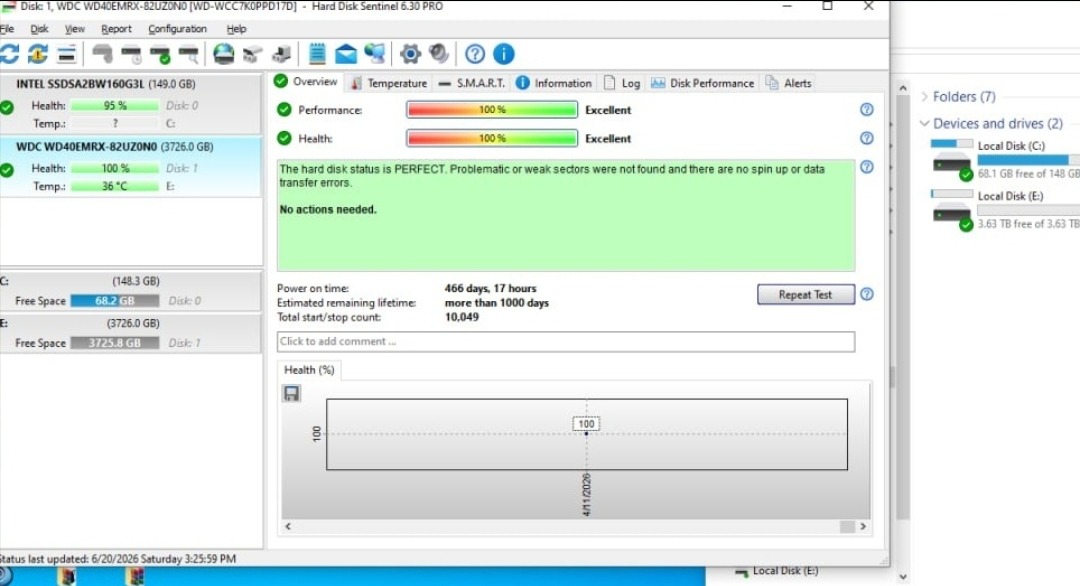Click the E: Free Space bar showing 3725.8 GB
Viewport: 1080px width, 586px height.
coord(115,343)
